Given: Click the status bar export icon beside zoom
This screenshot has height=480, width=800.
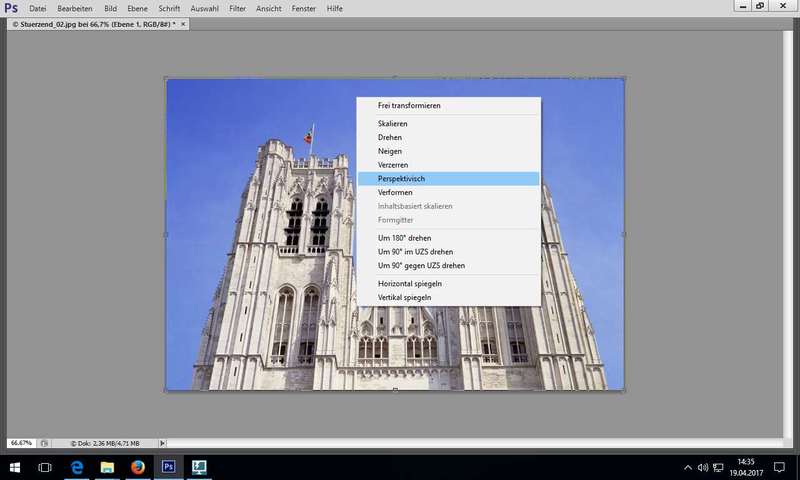Looking at the screenshot, I should click(44, 442).
